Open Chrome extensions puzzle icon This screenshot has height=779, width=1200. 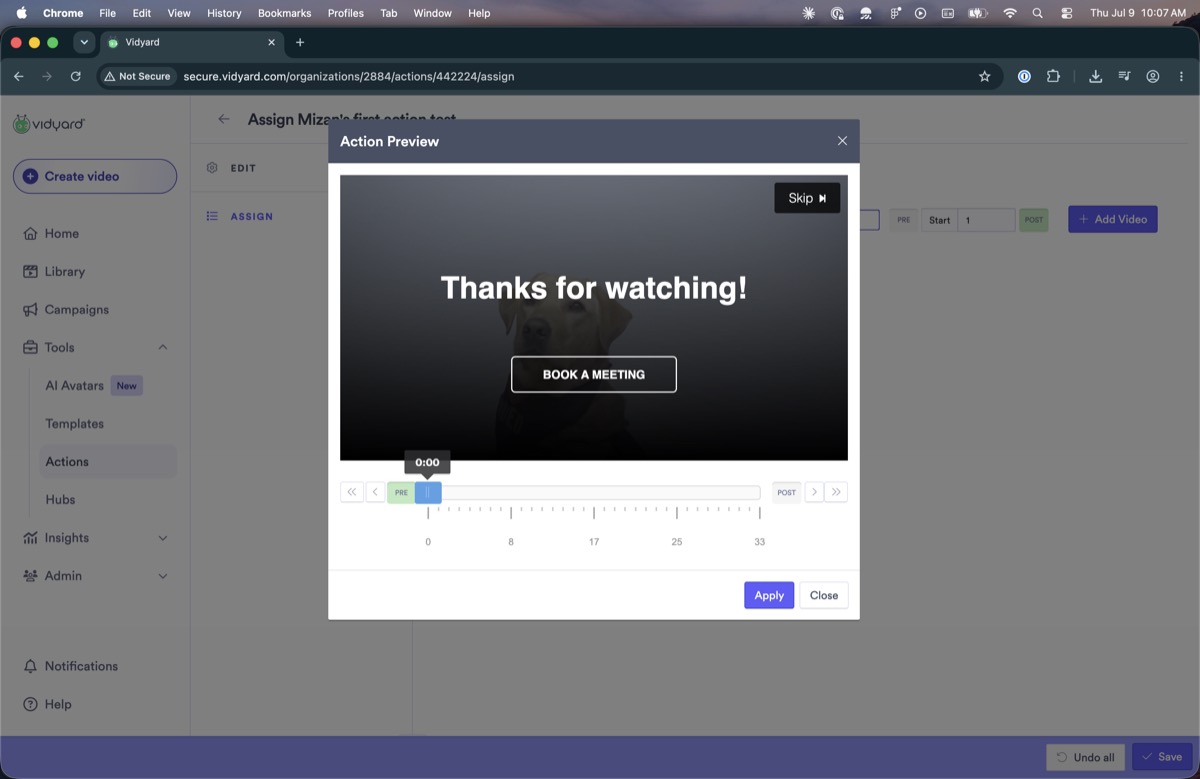coord(1053,76)
